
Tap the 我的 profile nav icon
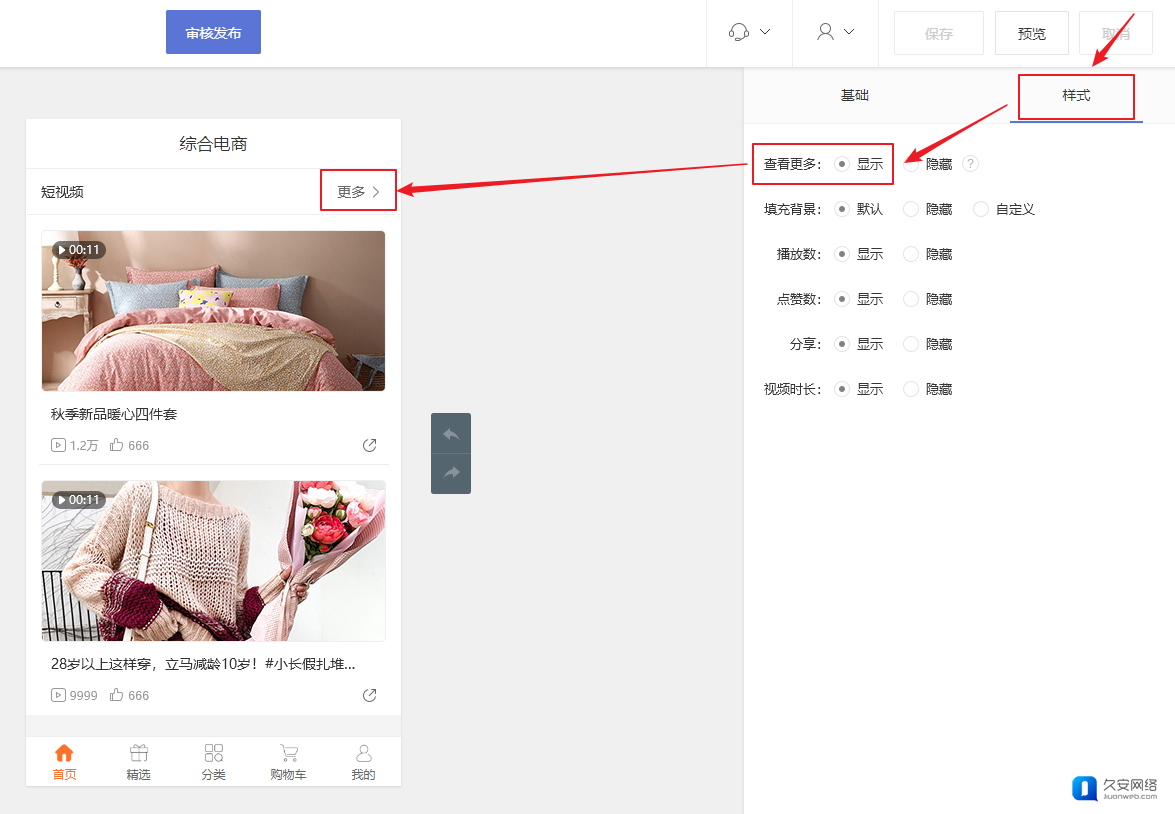click(x=363, y=753)
